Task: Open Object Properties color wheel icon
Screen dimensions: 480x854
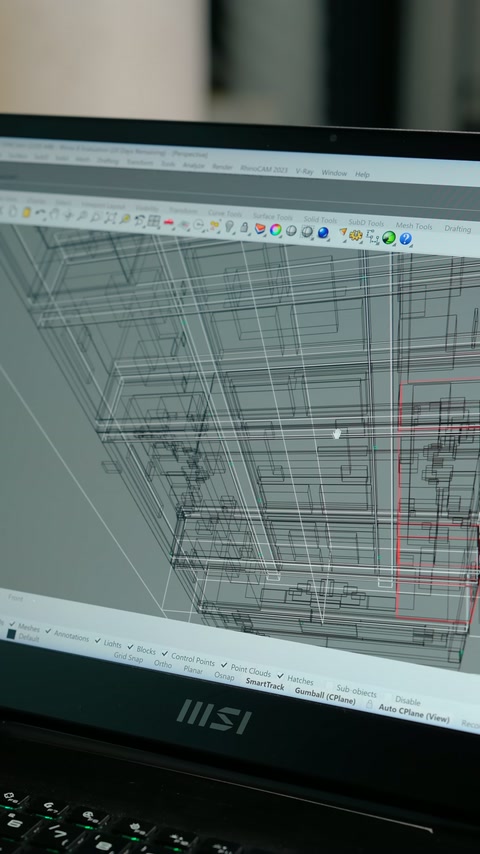Action: pyautogui.click(x=276, y=229)
